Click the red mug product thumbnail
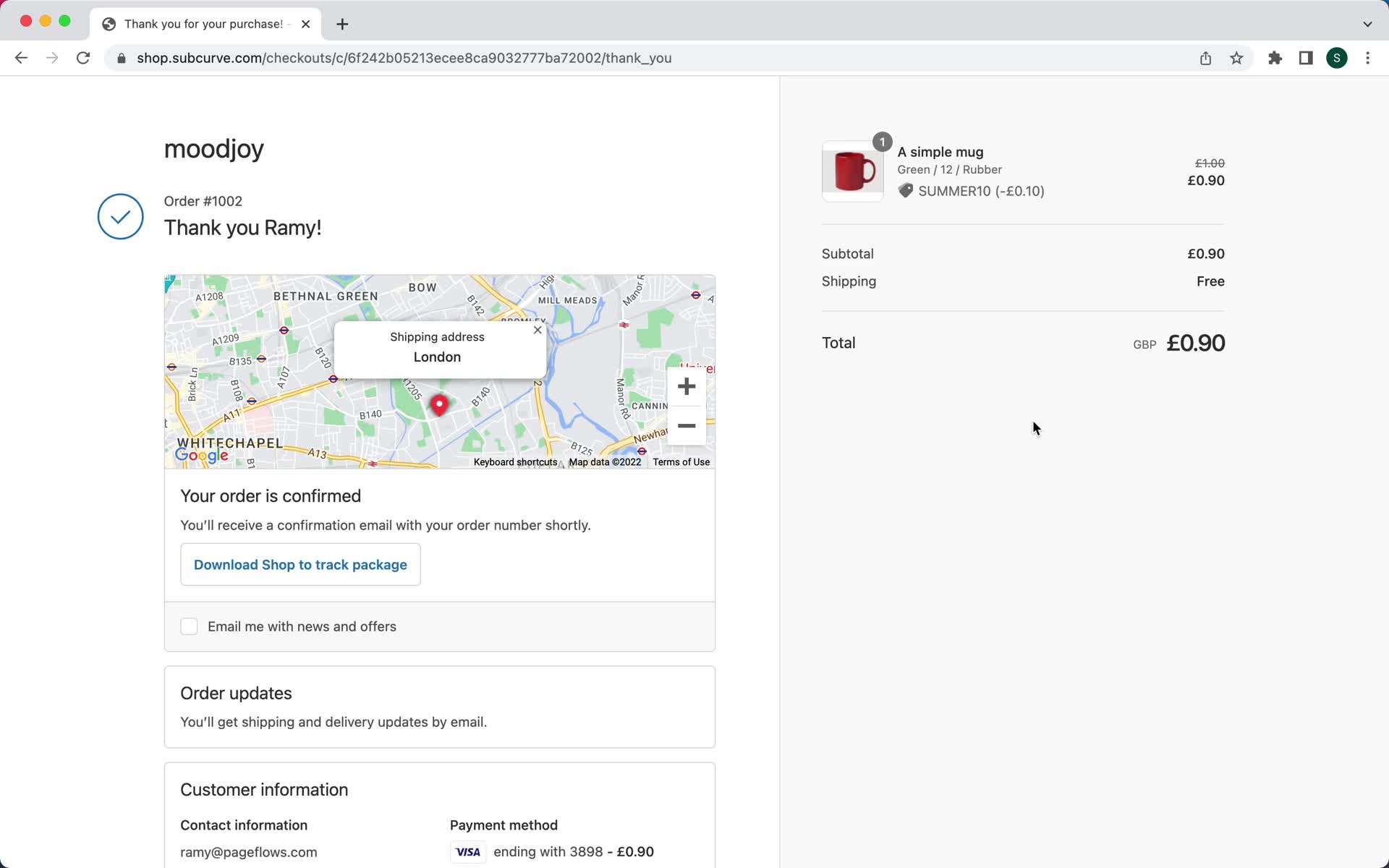This screenshot has height=868, width=1389. (x=853, y=170)
